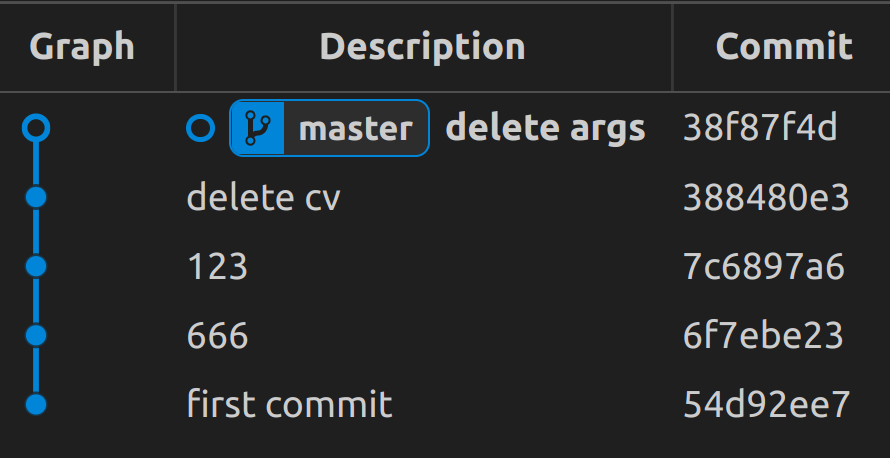Click the graph dot for first commit
Screen dimensions: 890x458
click(36, 405)
